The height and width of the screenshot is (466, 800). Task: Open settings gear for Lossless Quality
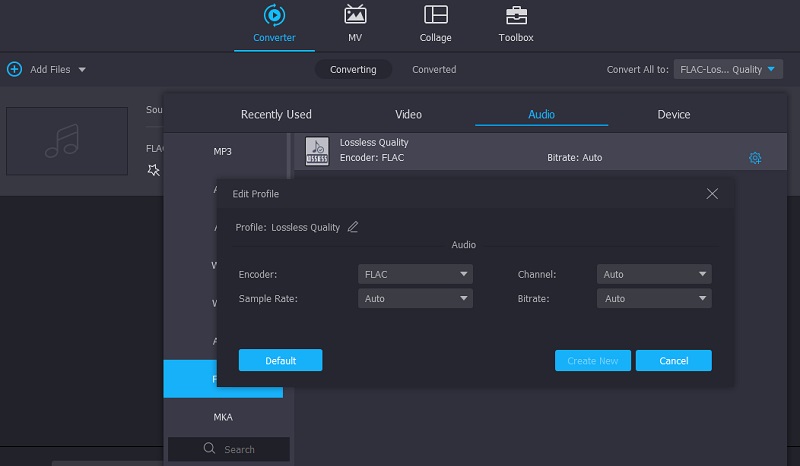click(755, 158)
